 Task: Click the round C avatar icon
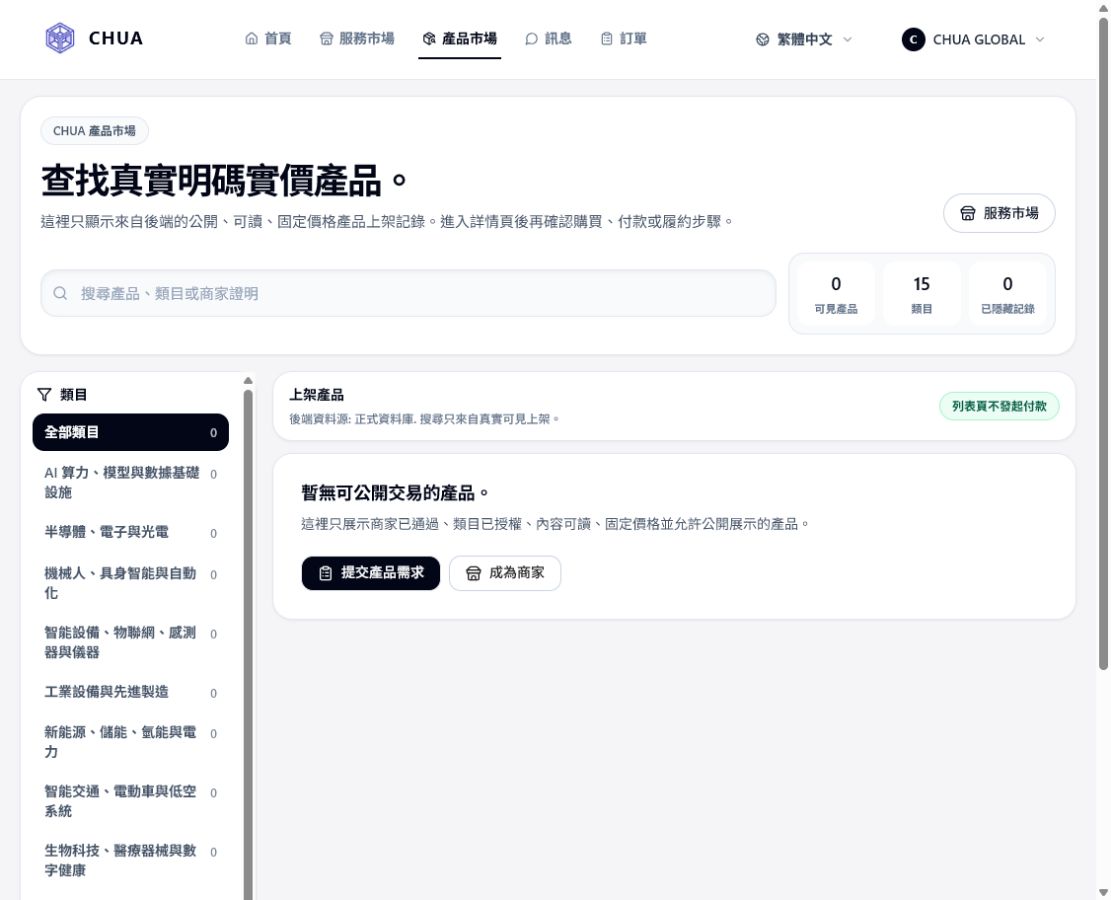tap(913, 40)
